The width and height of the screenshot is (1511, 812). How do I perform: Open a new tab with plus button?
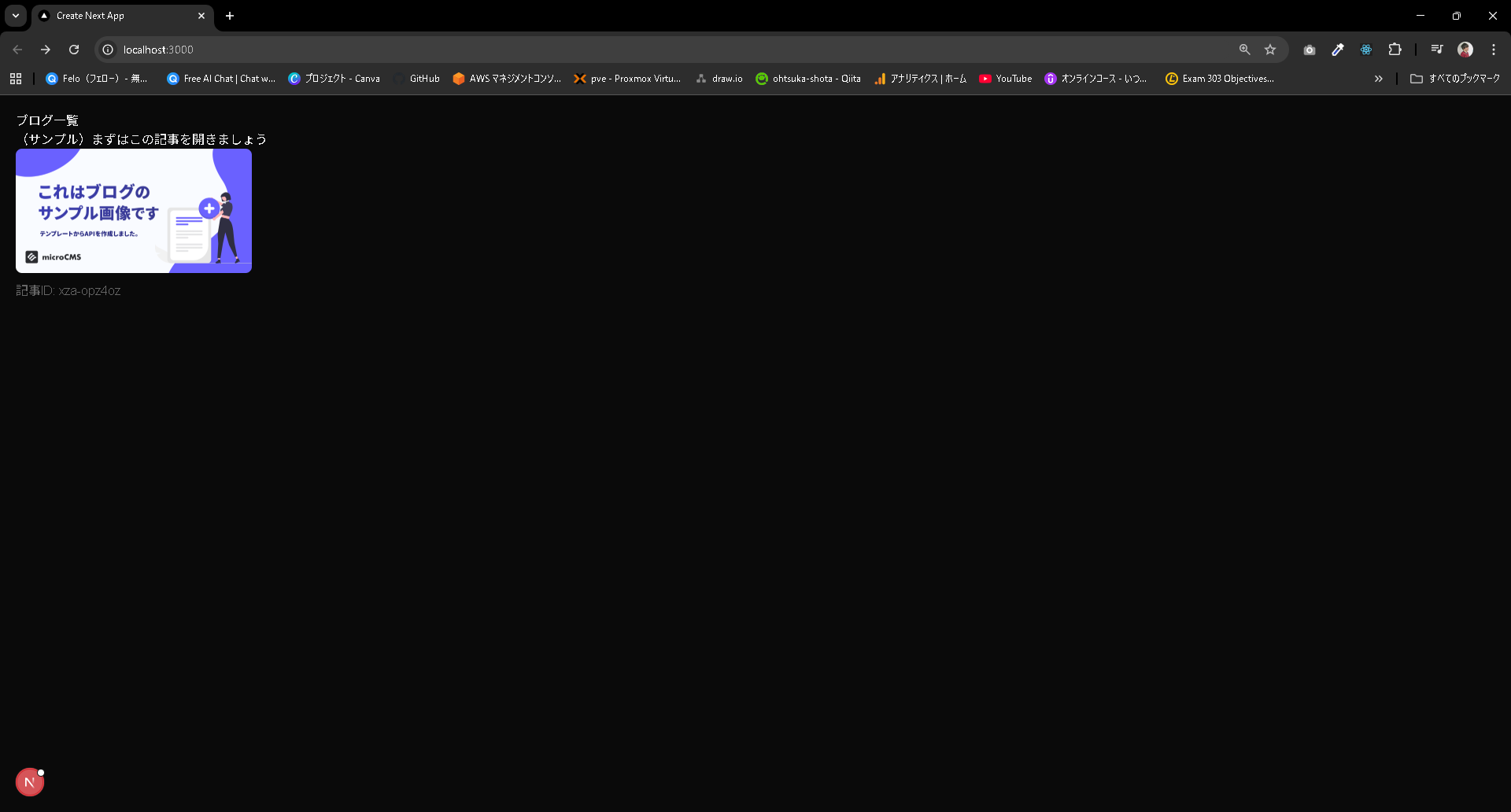pos(230,16)
